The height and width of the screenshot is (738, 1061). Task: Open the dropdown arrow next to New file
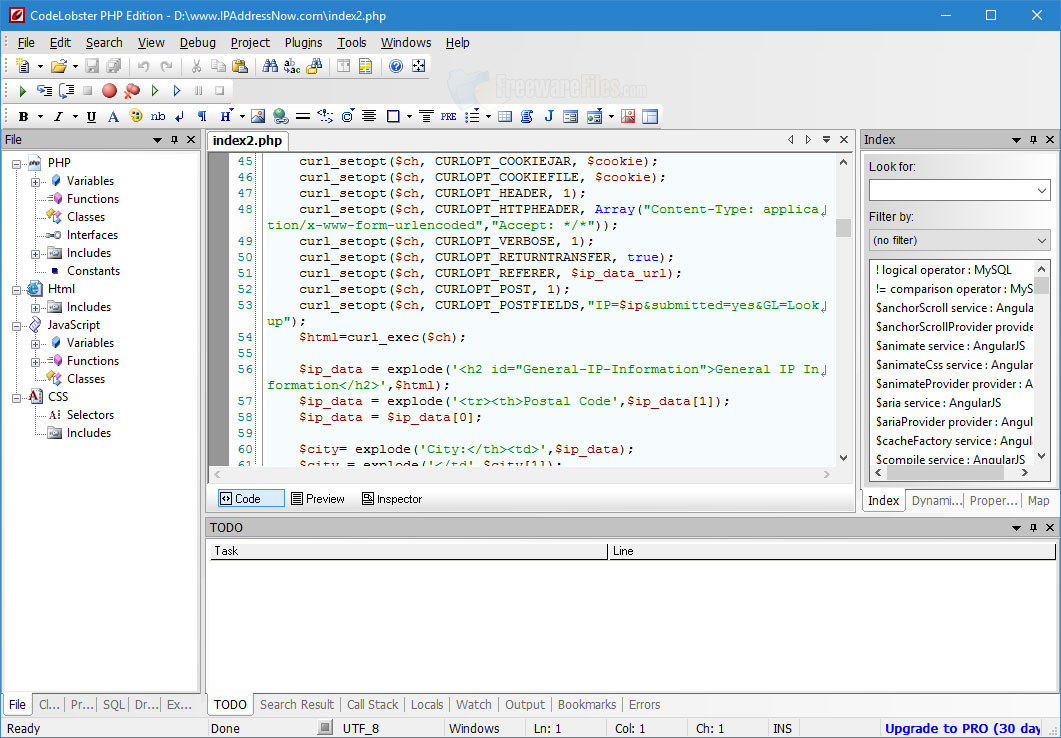pos(40,66)
